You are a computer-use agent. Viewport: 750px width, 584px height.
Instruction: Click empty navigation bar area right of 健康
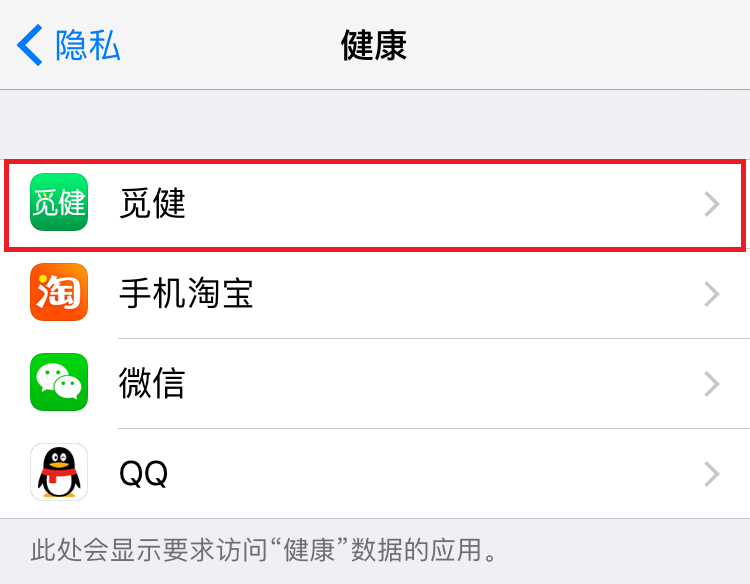click(x=580, y=45)
